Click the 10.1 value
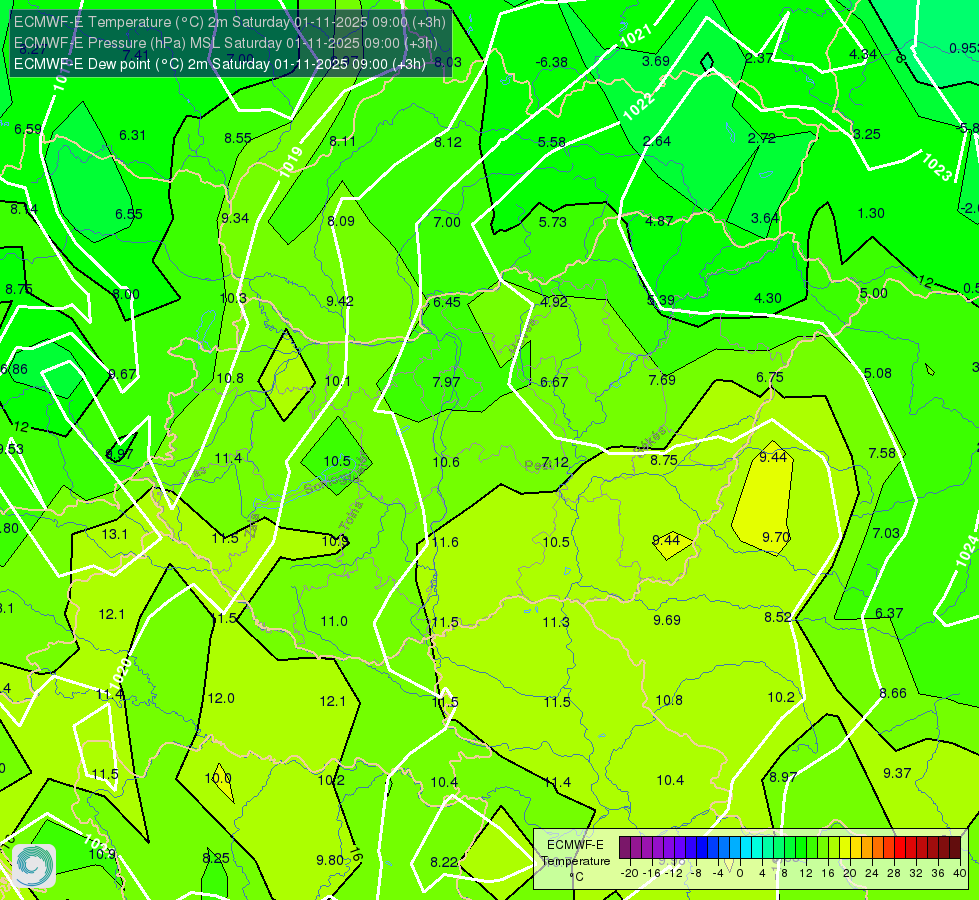 click(x=337, y=381)
